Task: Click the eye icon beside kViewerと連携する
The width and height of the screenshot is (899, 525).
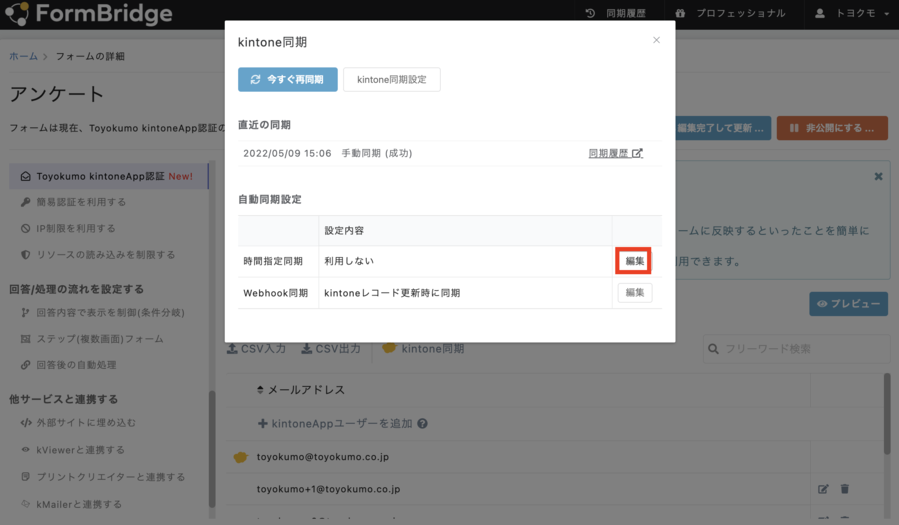Action: point(25,450)
